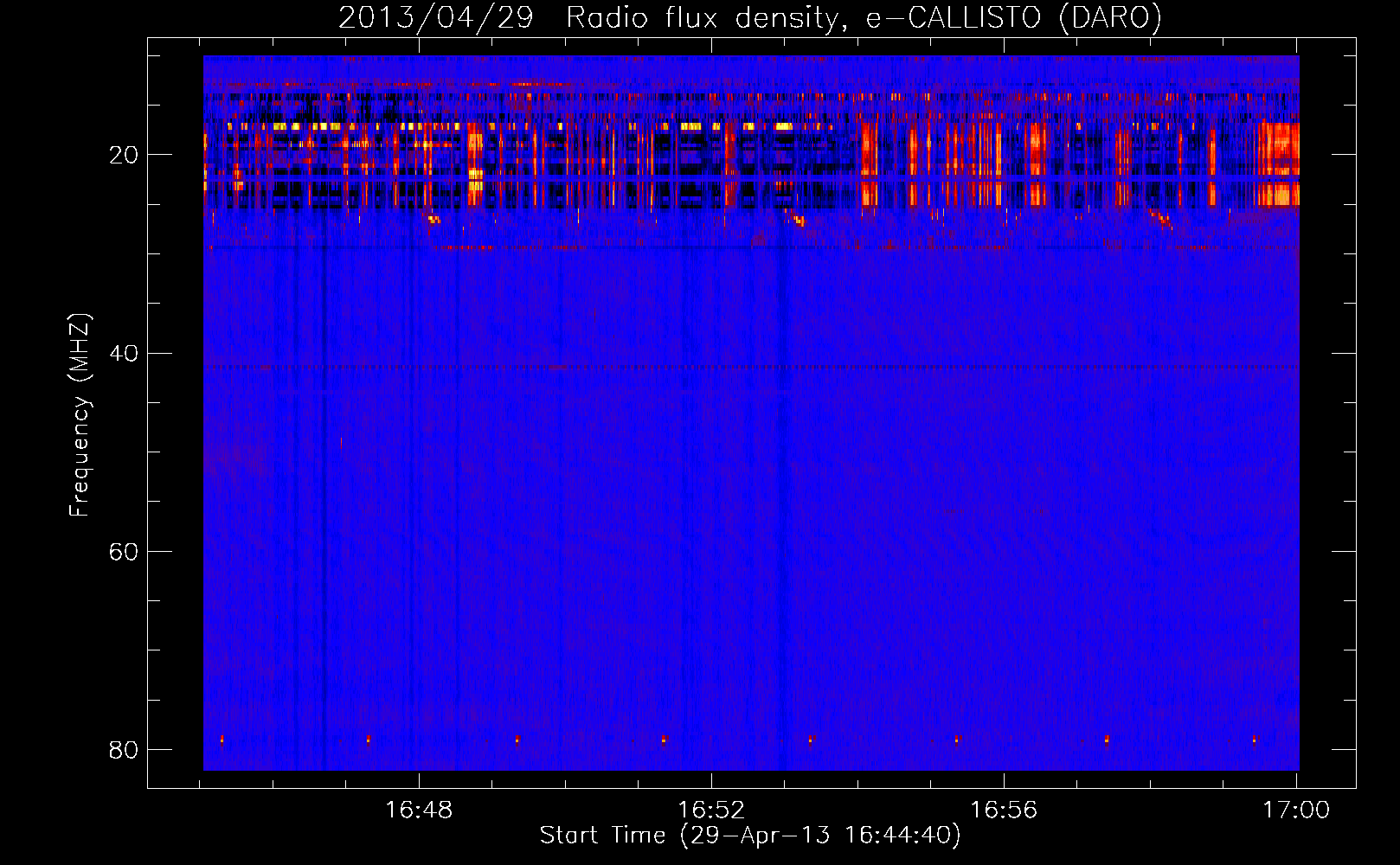Click the "Start Time (29-Apr-13 16:44:40)" axis label

point(750,836)
